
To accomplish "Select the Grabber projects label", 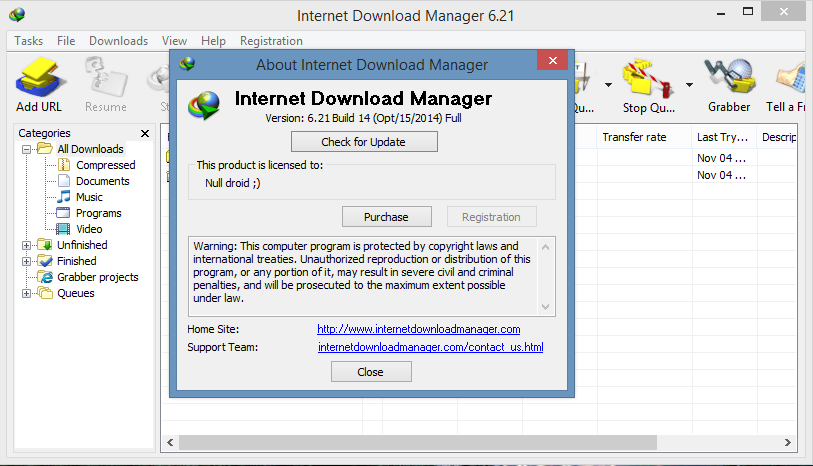I will click(x=97, y=277).
